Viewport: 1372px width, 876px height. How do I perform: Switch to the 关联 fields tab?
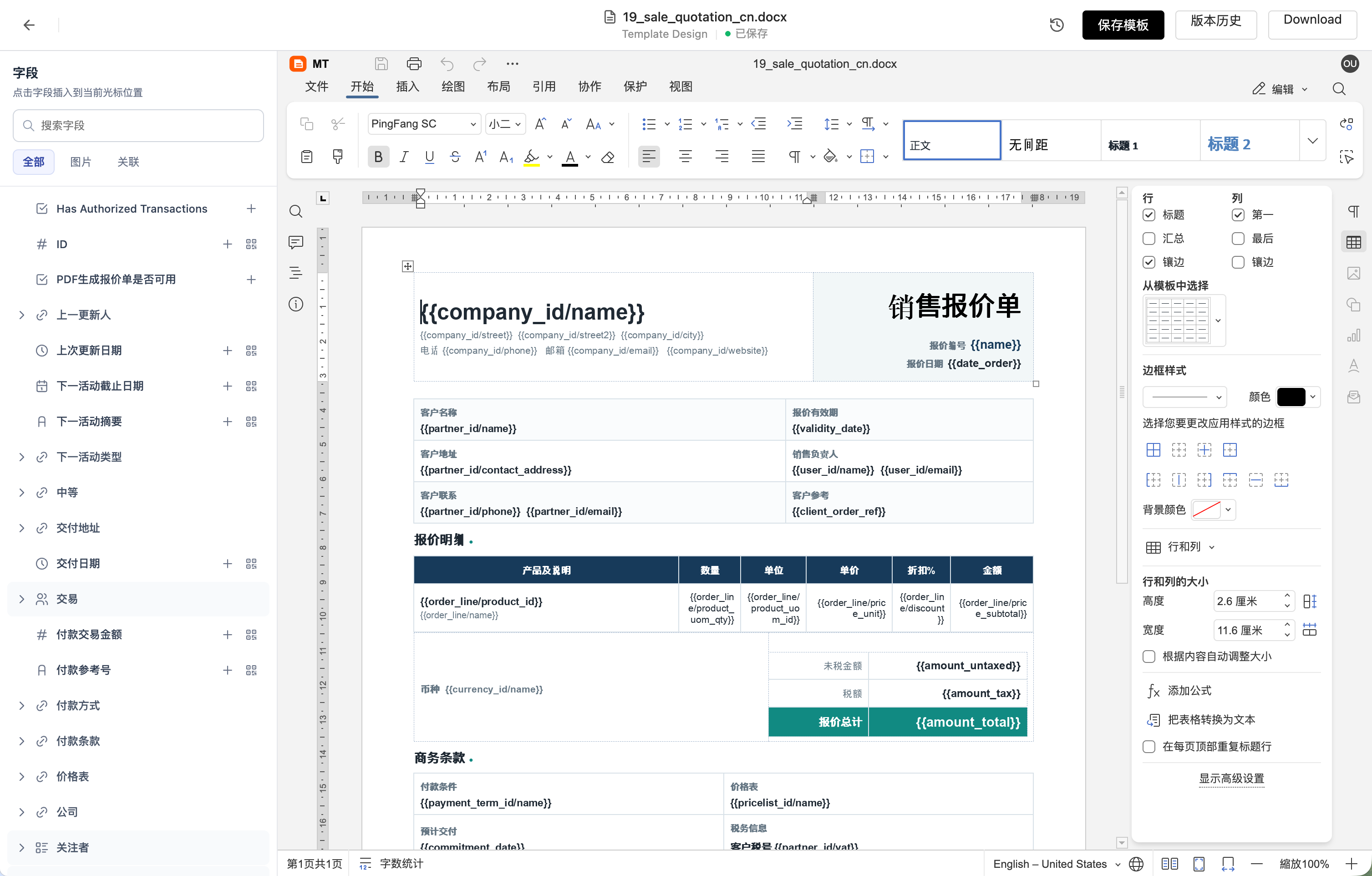tap(128, 162)
